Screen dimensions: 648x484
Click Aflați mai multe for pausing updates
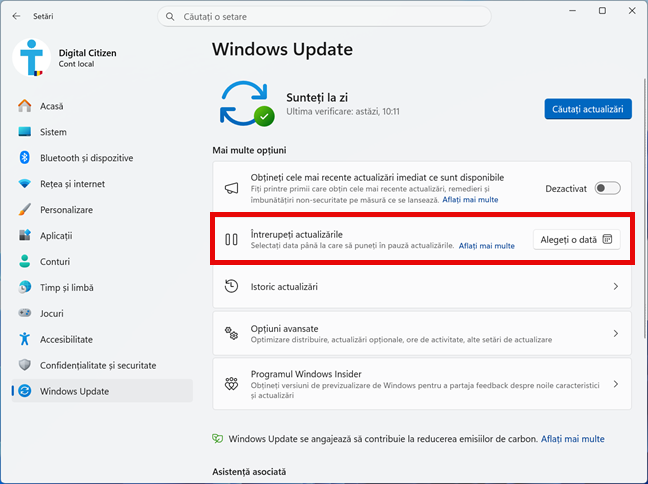(x=486, y=246)
